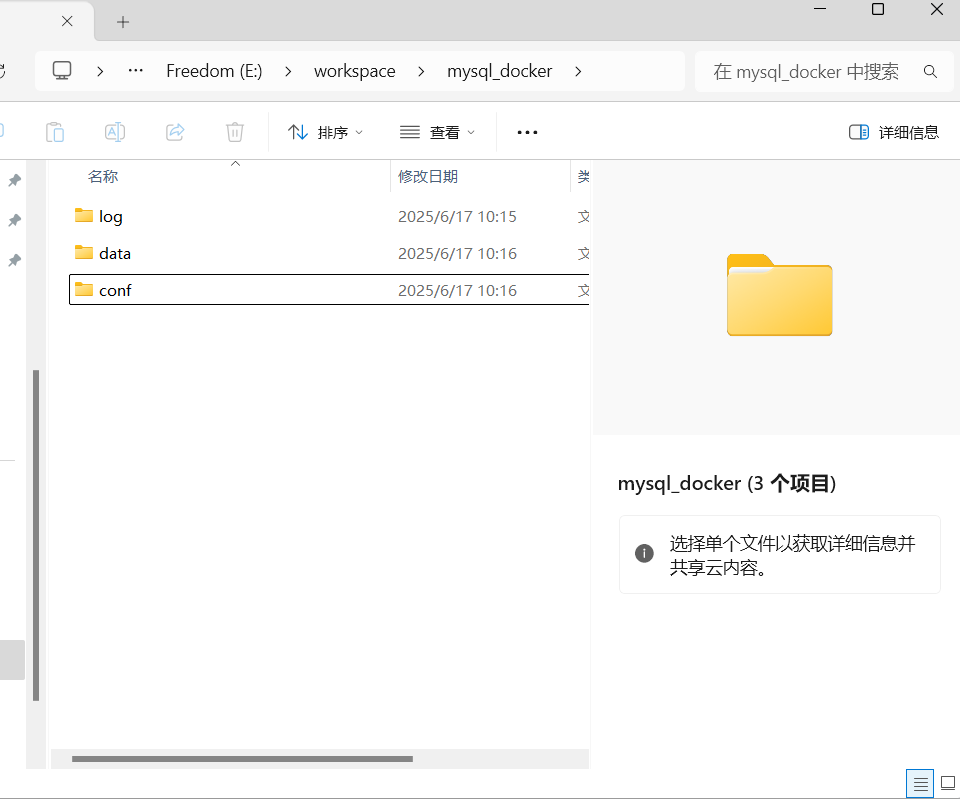Screen dimensions: 960x799
Task: Click the This PC icon in the breadcrumb
Action: click(62, 71)
